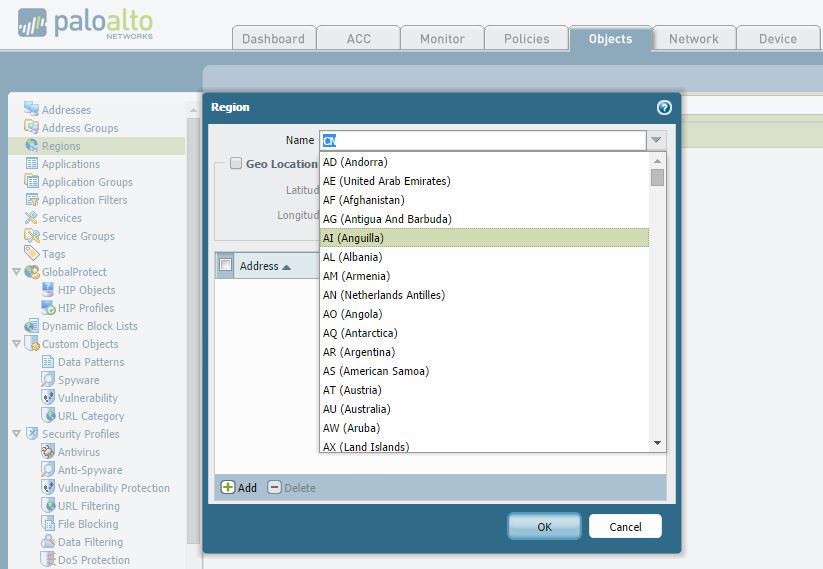Screen dimensions: 823x569
Task: Collapse the GlobalProtect tree node
Action: point(16,271)
